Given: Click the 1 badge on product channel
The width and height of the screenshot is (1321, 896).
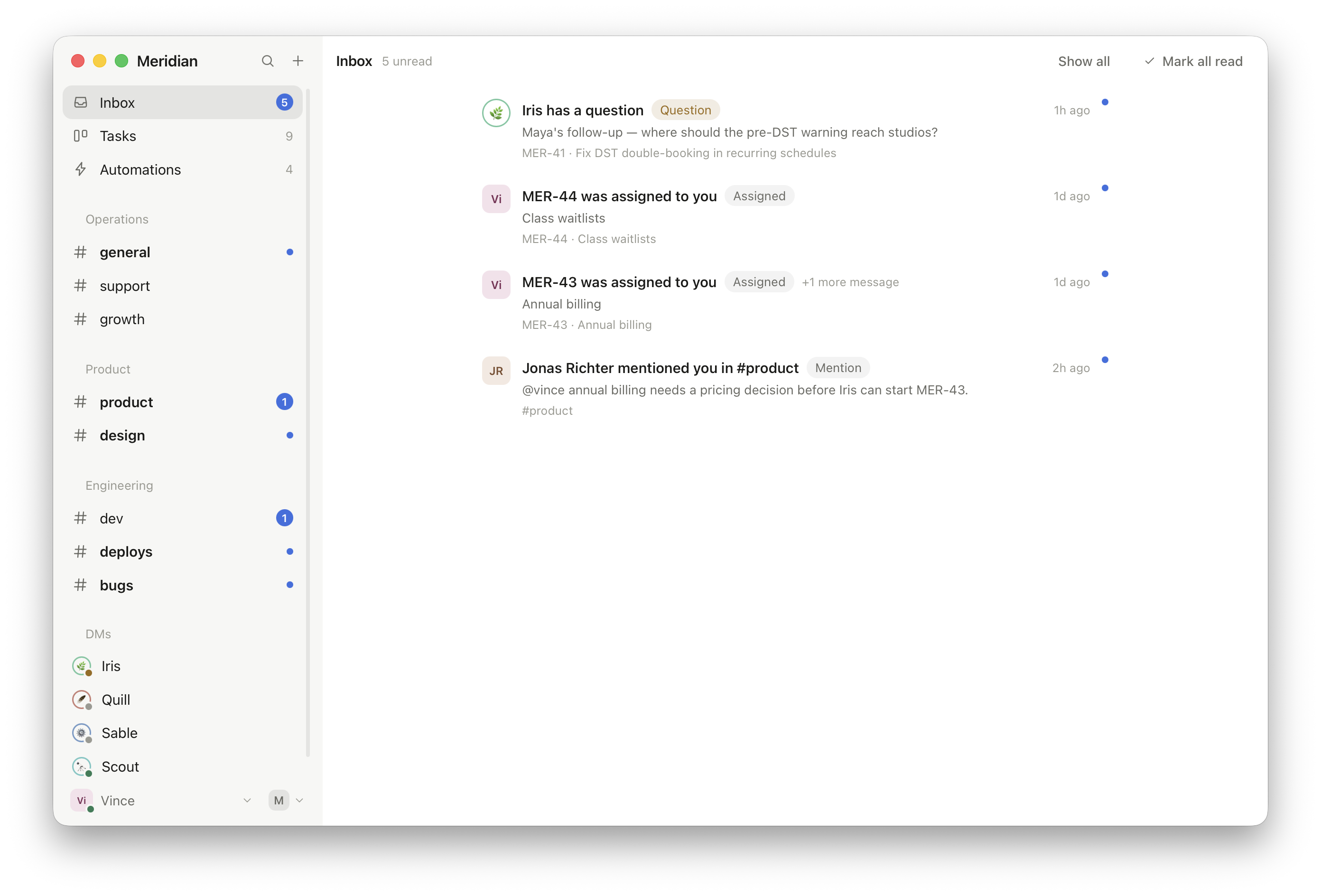Looking at the screenshot, I should coord(285,402).
